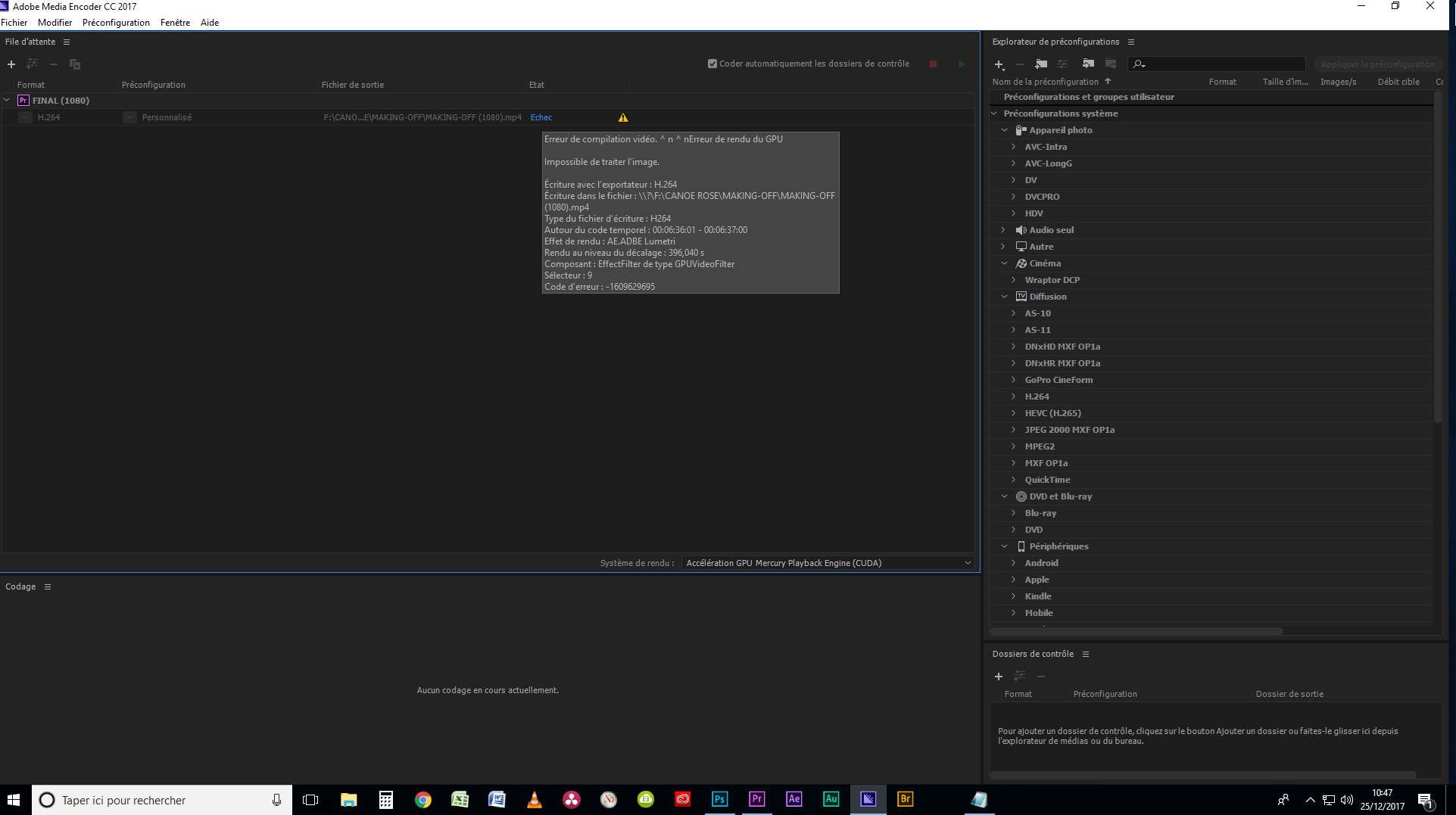Select the Wraptor DCP tree row

[x=1211, y=280]
